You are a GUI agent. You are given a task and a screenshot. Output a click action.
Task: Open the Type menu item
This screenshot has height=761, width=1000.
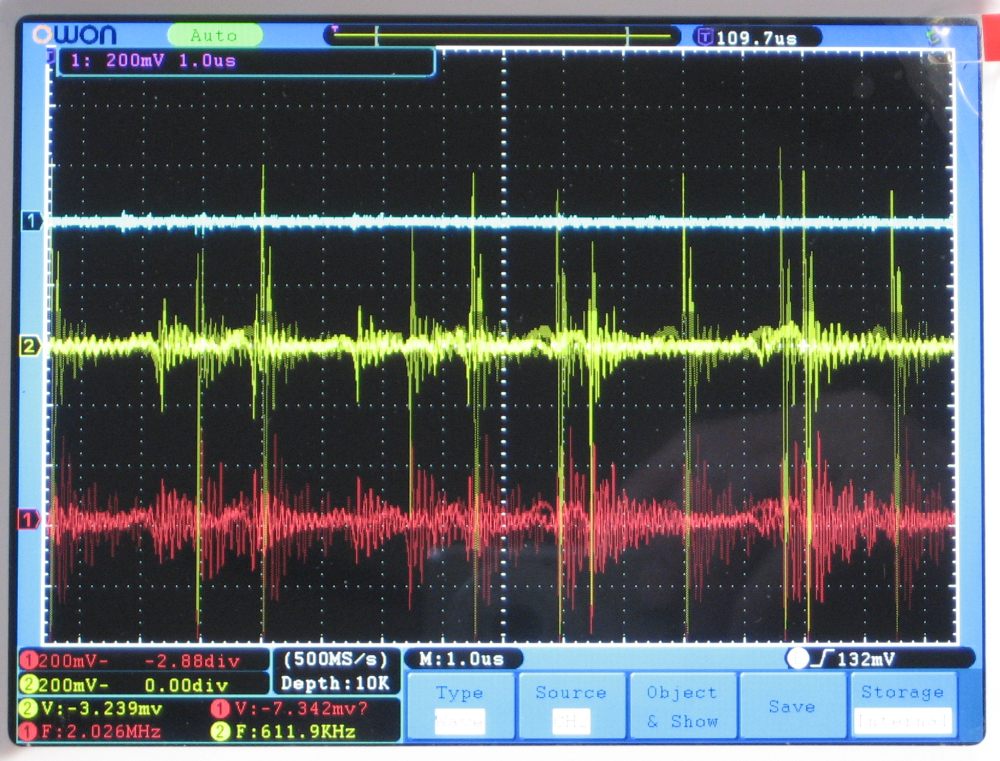(460, 706)
